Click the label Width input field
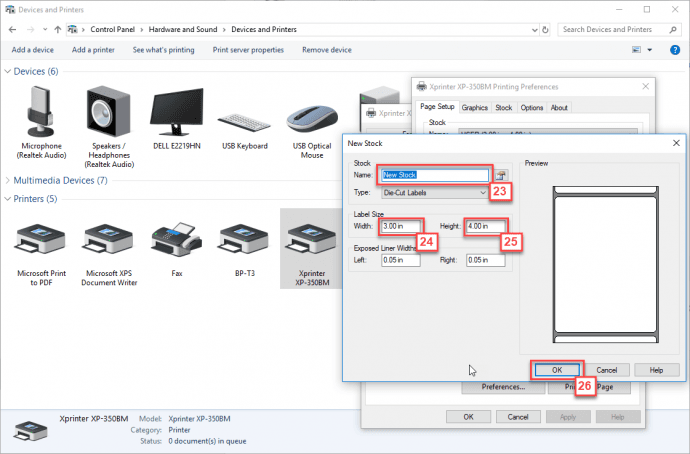Screen dimensions: 690x454 point(400,226)
